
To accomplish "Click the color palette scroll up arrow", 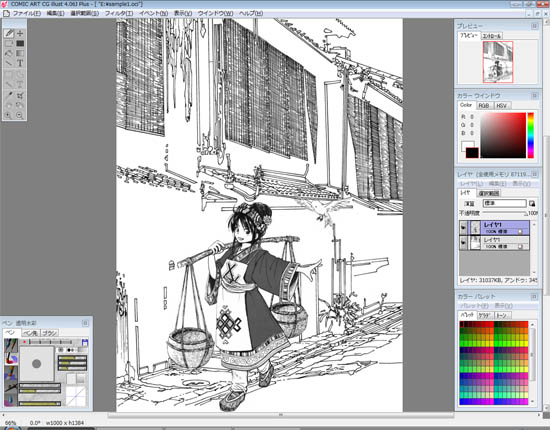I will (x=533, y=325).
